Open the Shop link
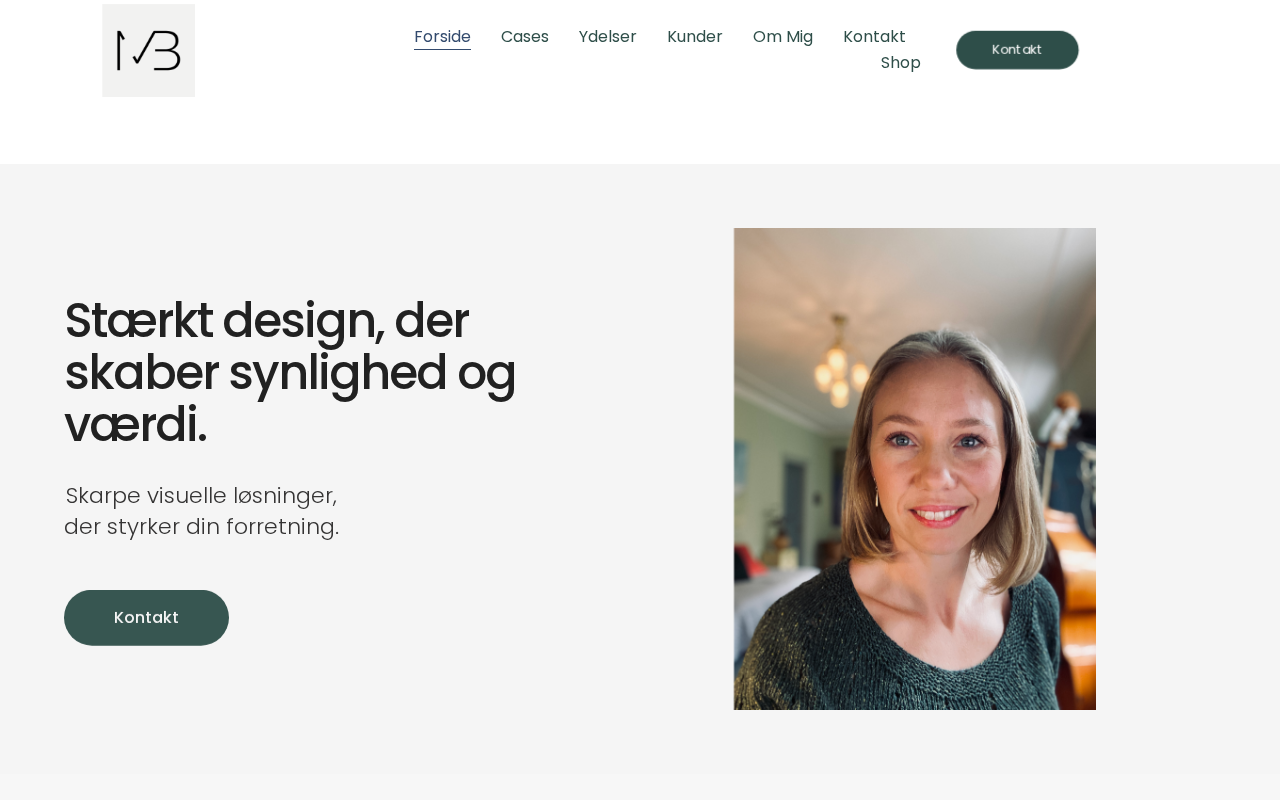 (x=901, y=63)
